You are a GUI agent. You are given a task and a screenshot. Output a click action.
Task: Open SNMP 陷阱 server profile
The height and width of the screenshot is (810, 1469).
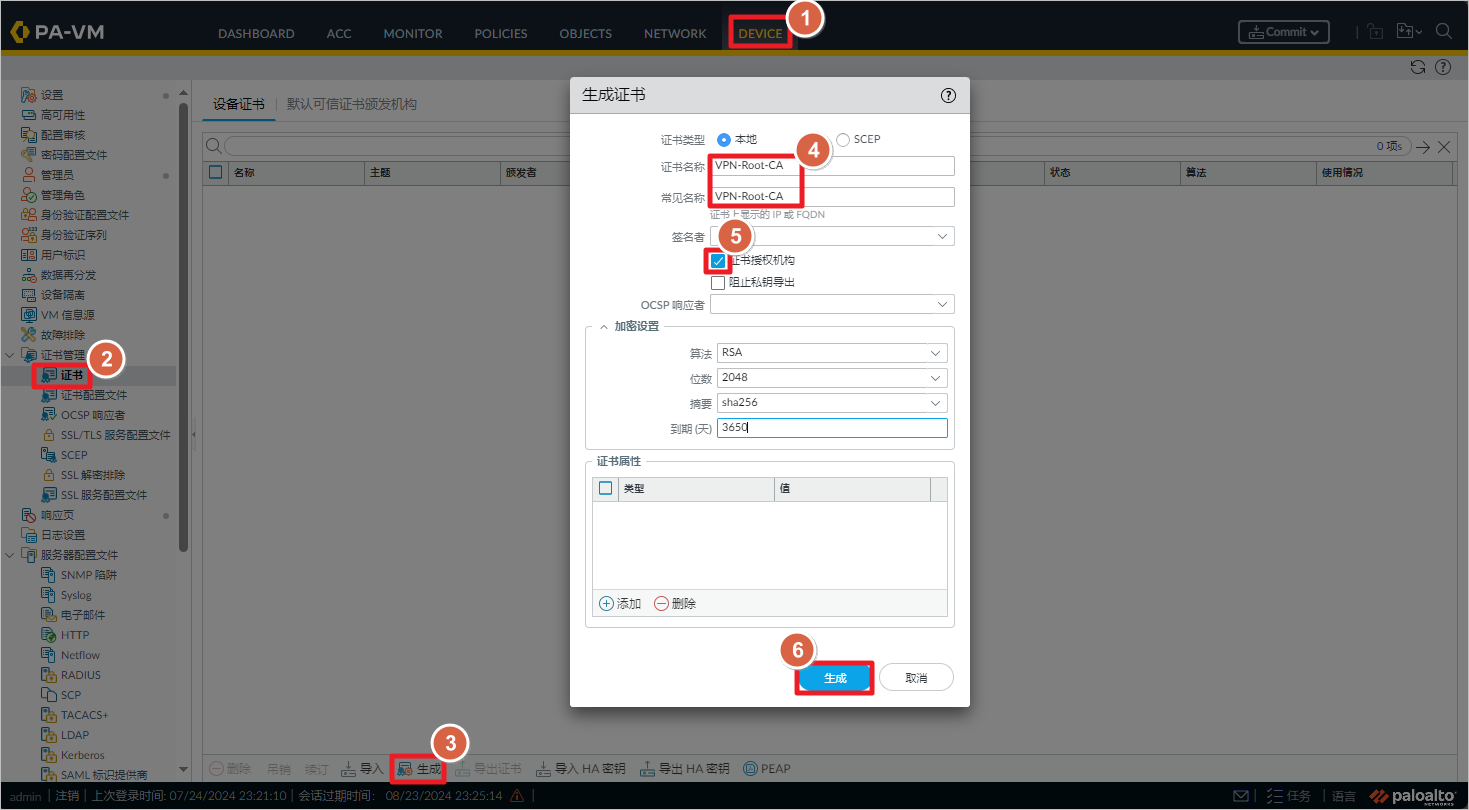click(89, 575)
